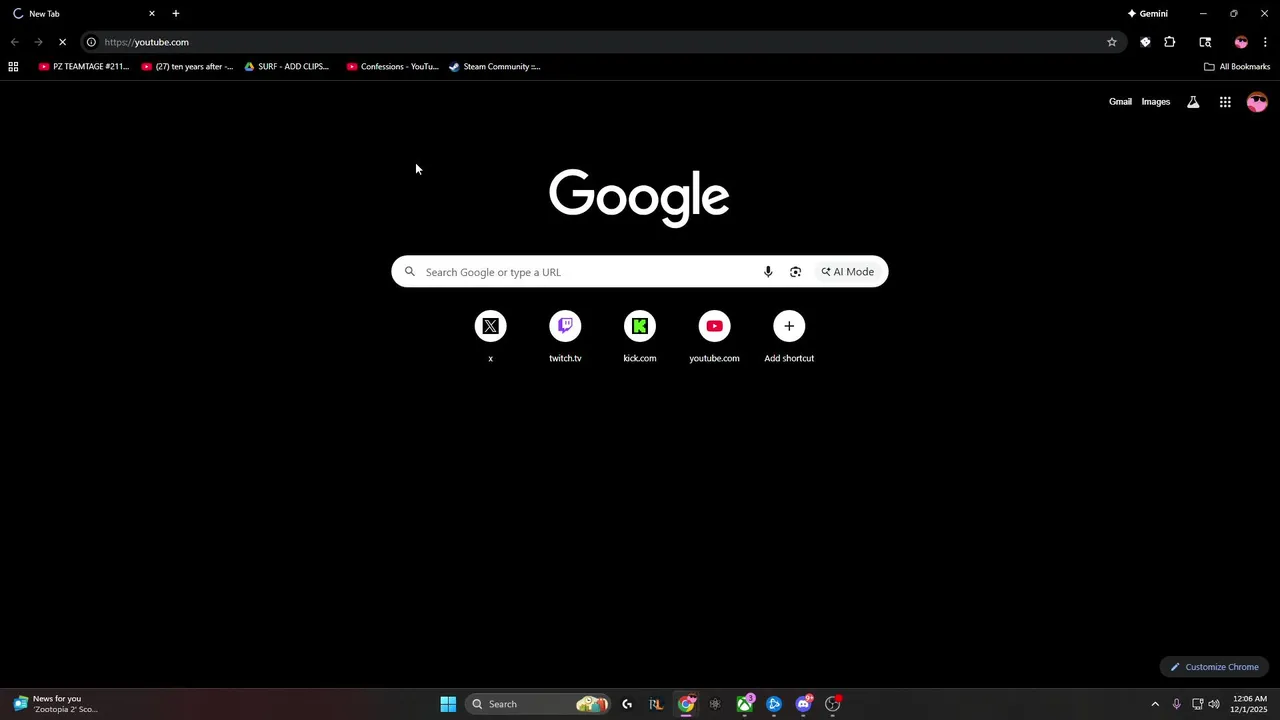This screenshot has height=720, width=1280.
Task: Open the SURF - ADD CLIPS bookmark
Action: pos(287,67)
